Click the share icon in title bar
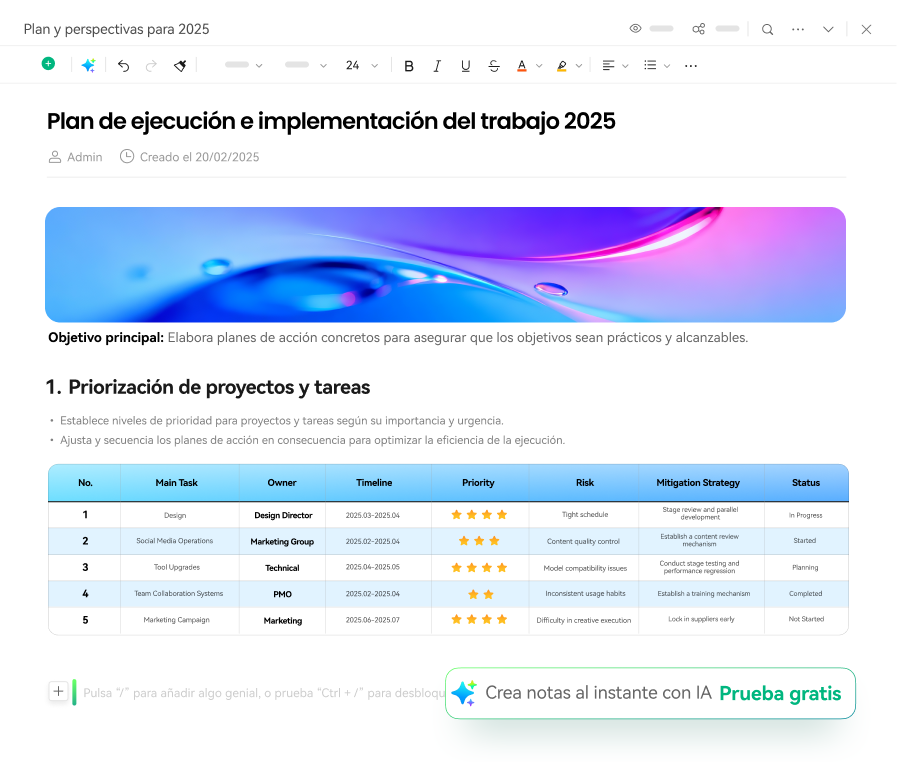 pos(699,29)
